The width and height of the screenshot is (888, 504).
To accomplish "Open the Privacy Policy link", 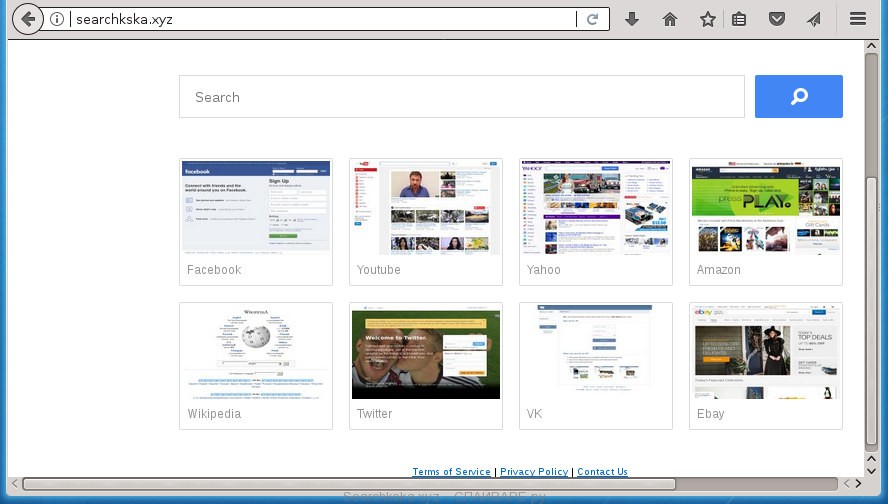I will (x=534, y=472).
